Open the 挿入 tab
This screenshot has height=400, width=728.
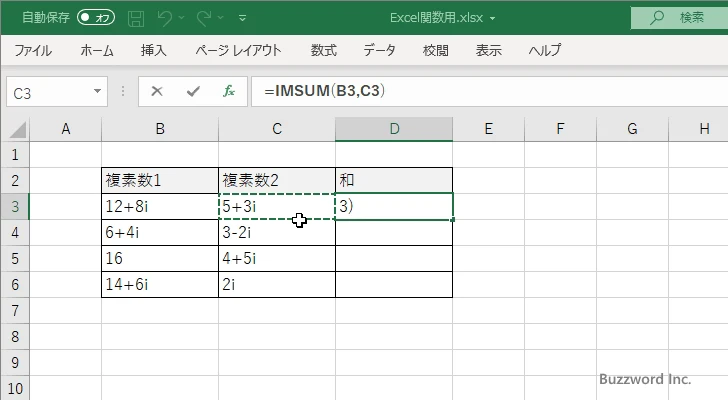(x=154, y=50)
